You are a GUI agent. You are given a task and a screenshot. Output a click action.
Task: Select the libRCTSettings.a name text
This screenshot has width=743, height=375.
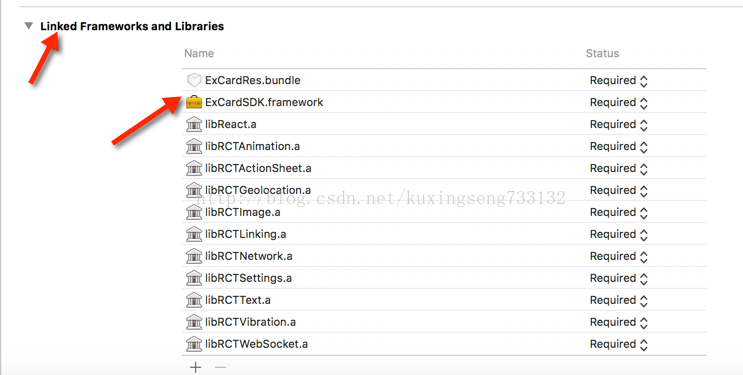(248, 278)
